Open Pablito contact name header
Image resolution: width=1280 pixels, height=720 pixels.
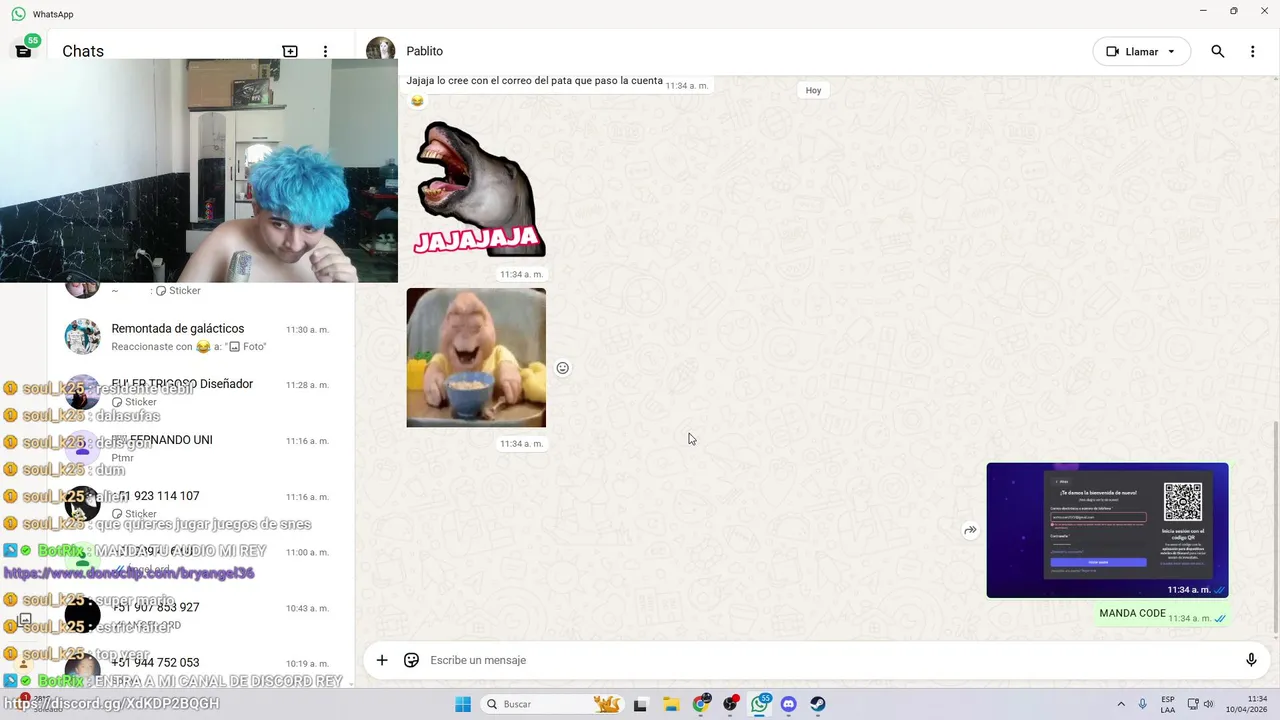pos(424,51)
